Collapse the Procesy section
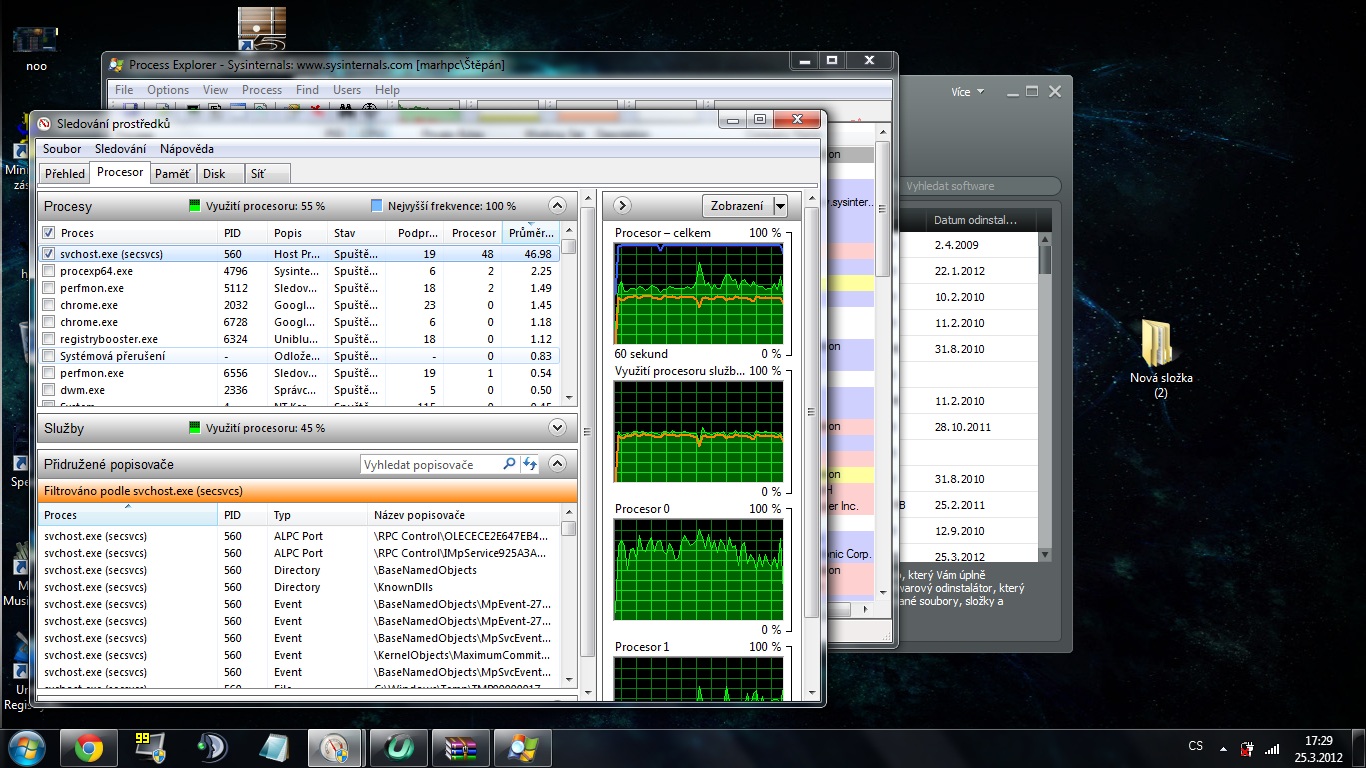 point(558,206)
